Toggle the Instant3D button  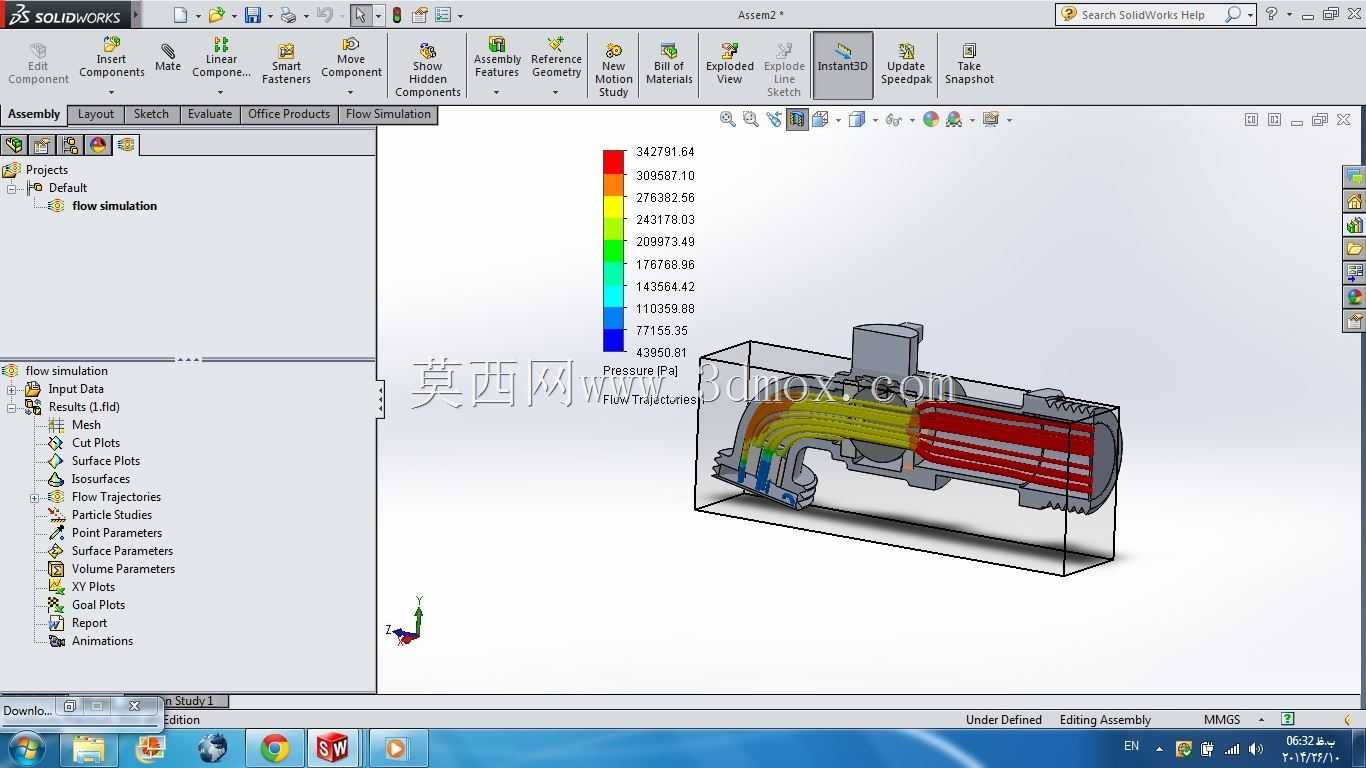tap(843, 65)
